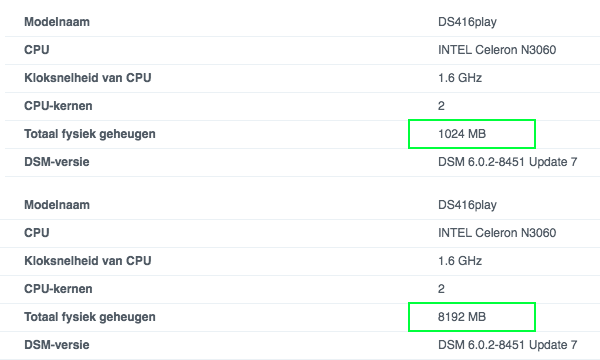This screenshot has height=360, width=600.
Task: Click the CPU-kernen value 2 in second table
Action: (441, 288)
